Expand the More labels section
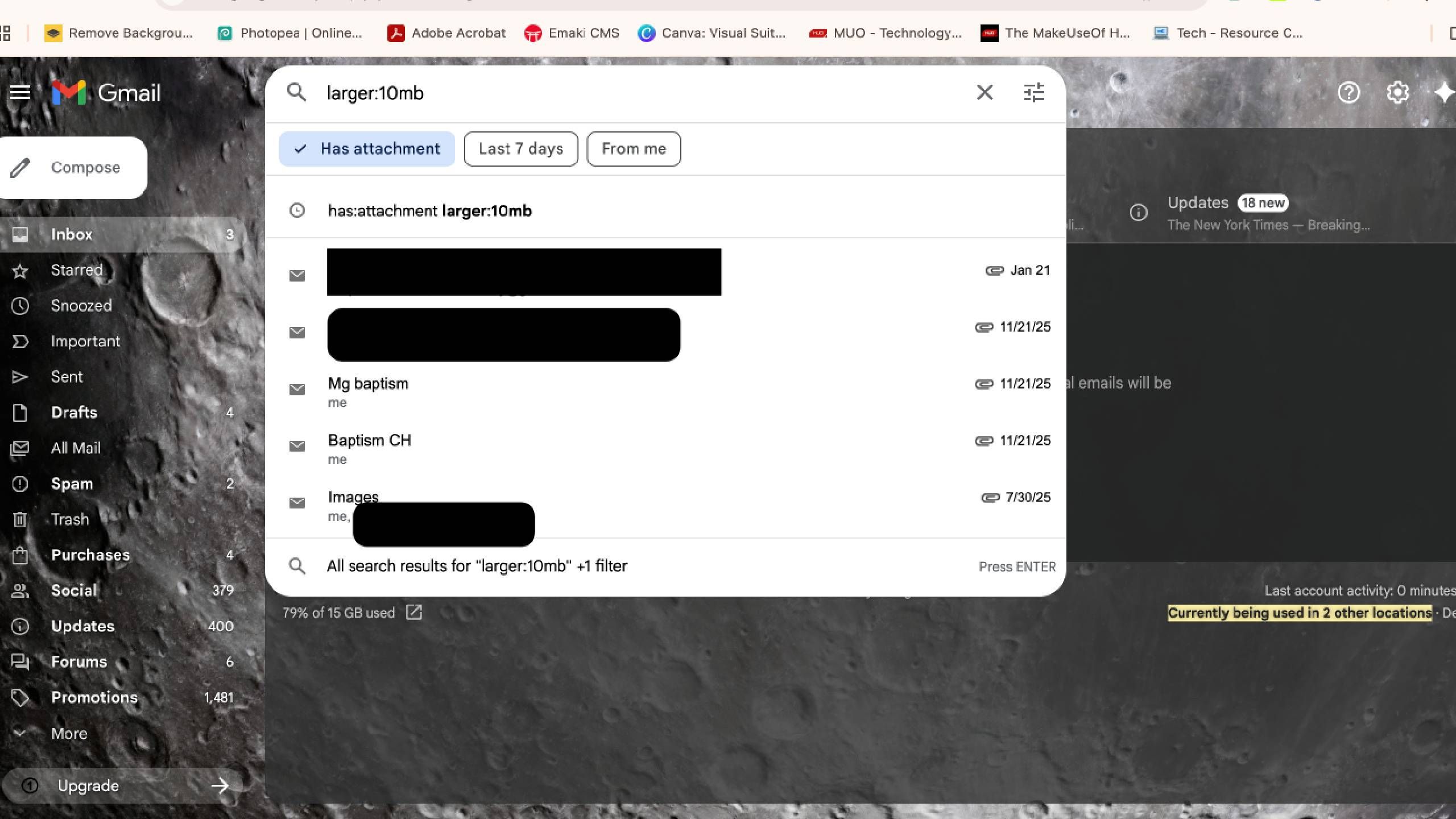This screenshot has width=1456, height=819. (69, 733)
